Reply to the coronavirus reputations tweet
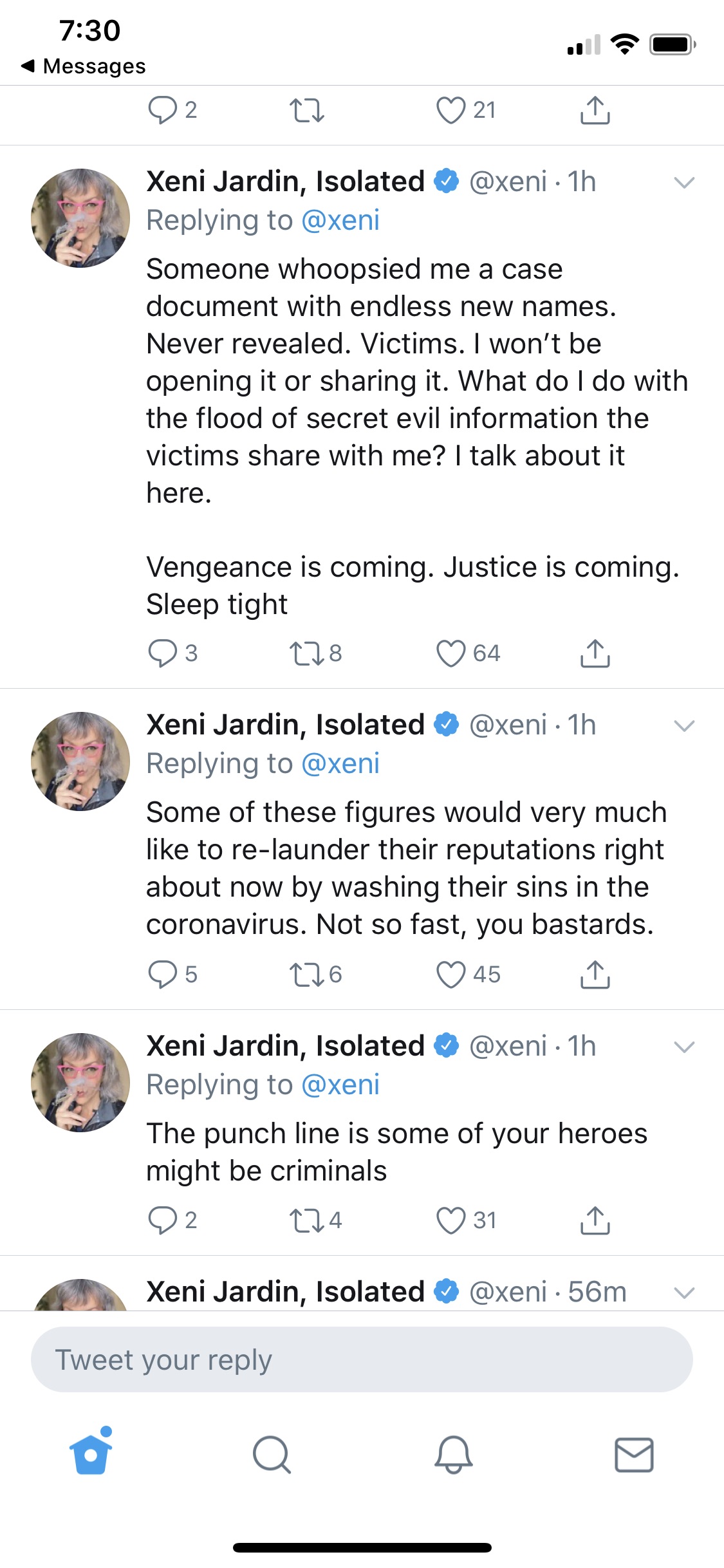The height and width of the screenshot is (1568, 724). [x=162, y=975]
